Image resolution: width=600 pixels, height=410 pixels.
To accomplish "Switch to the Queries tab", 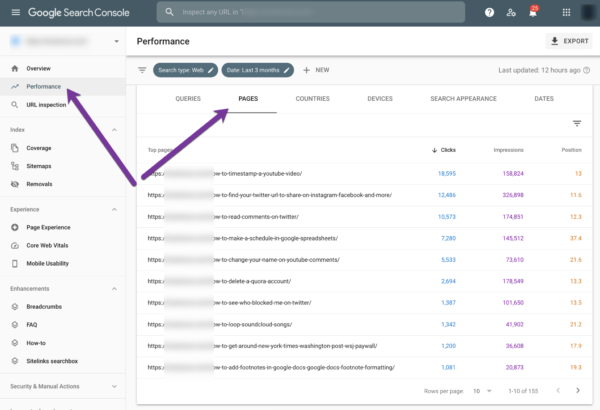I will tap(188, 99).
